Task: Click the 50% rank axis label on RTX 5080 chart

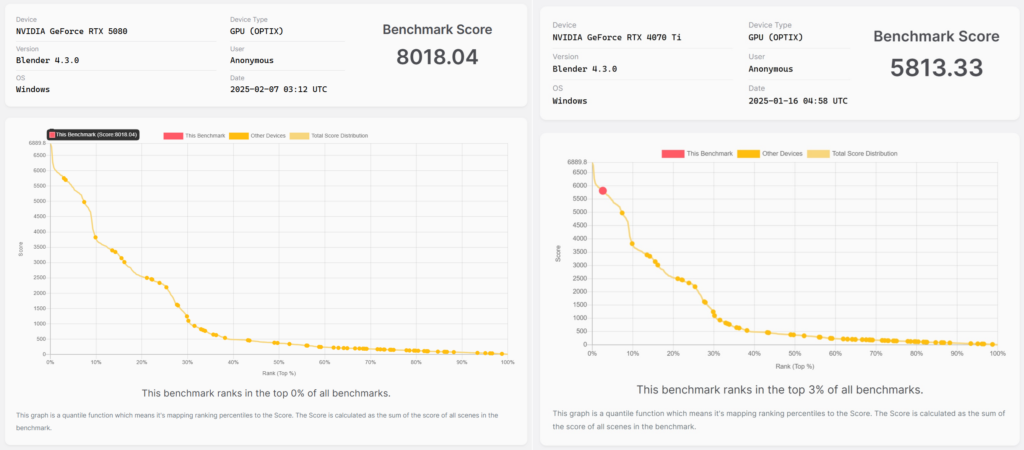Action: click(278, 361)
